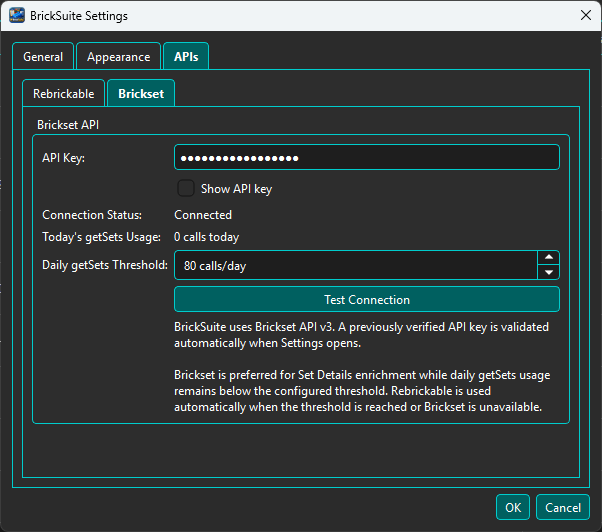Confirm settings with the OK button
Viewport: 602px width, 532px height.
[x=513, y=507]
